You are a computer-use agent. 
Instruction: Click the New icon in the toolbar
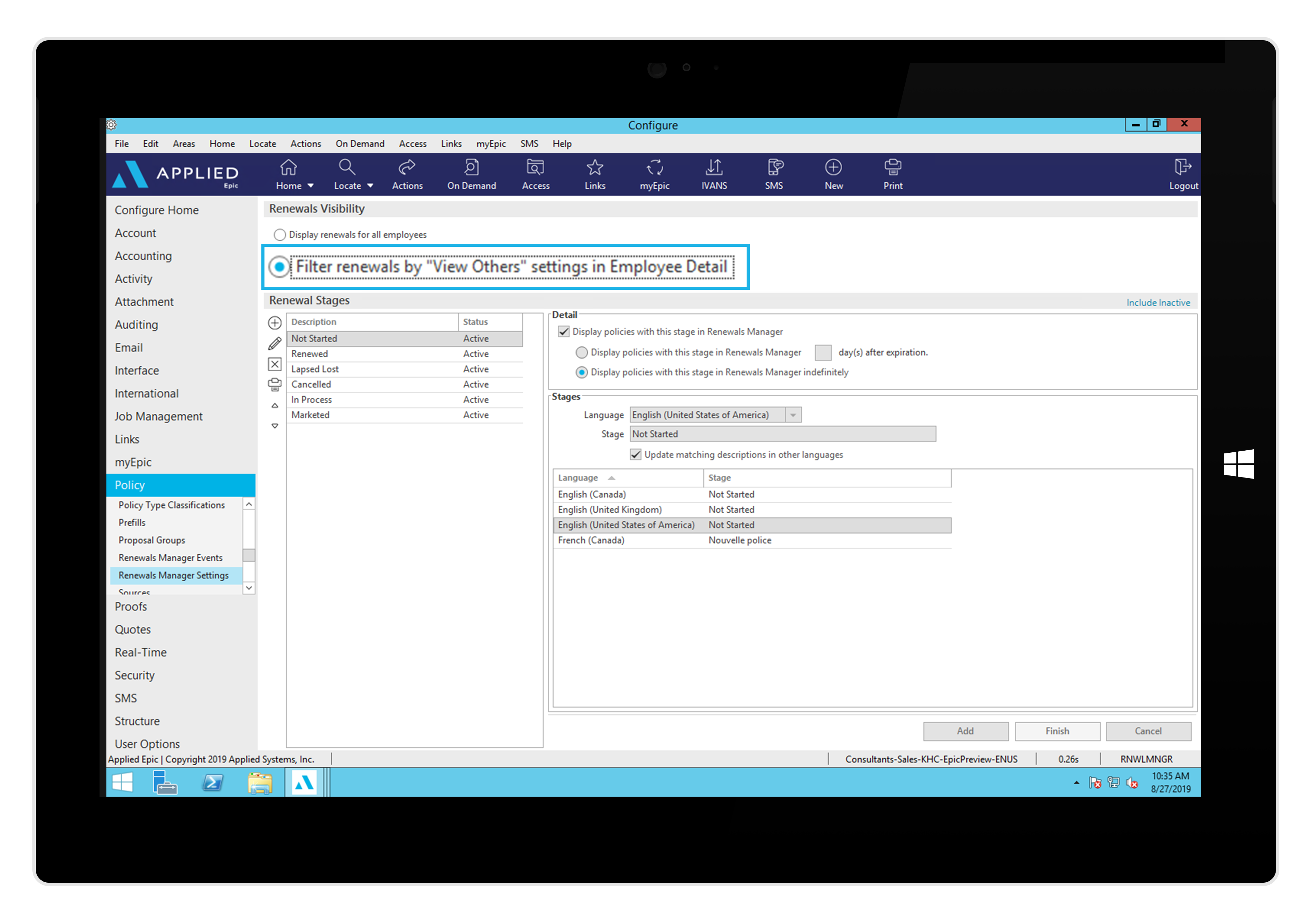[x=833, y=174]
